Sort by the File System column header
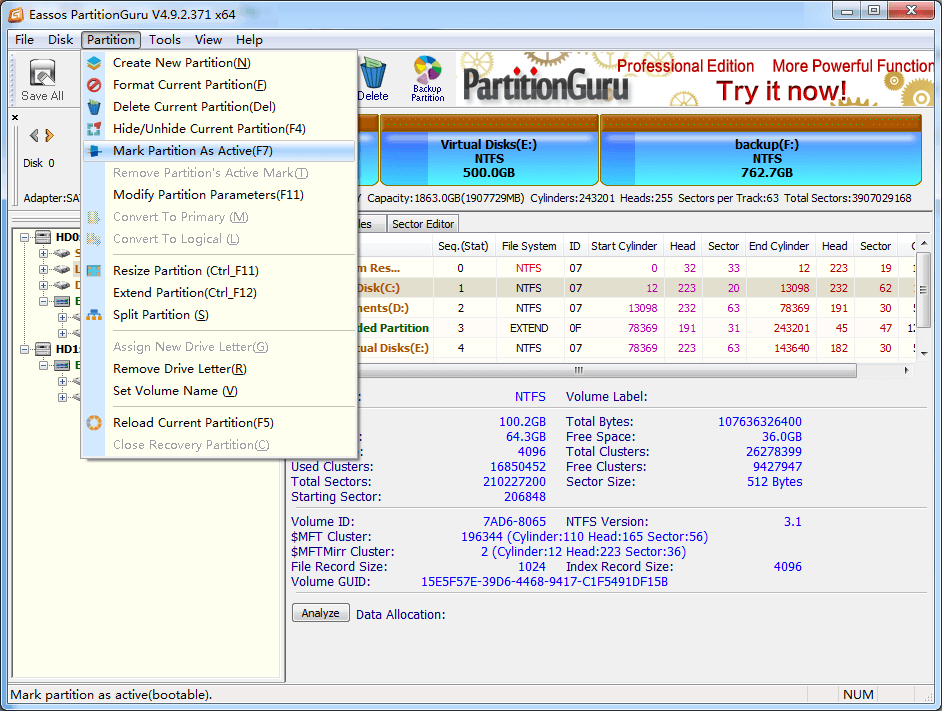Image resolution: width=942 pixels, height=711 pixels. click(x=529, y=246)
